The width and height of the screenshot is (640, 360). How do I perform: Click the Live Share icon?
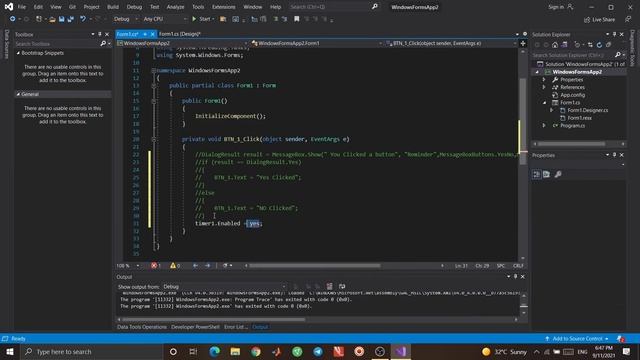pyautogui.click(x=587, y=20)
